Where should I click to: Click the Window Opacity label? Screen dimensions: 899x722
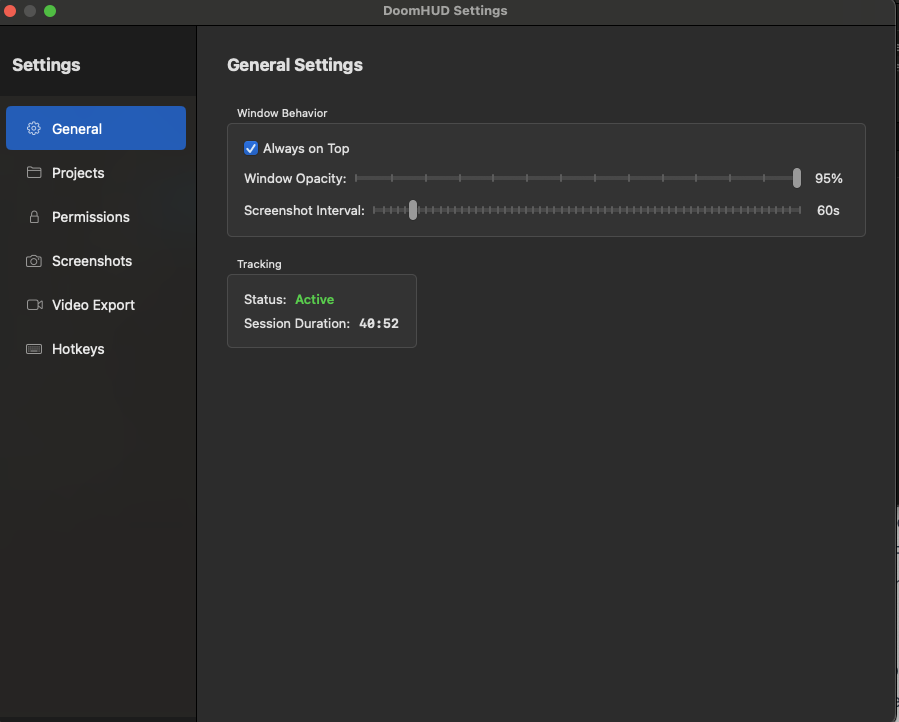[295, 178]
